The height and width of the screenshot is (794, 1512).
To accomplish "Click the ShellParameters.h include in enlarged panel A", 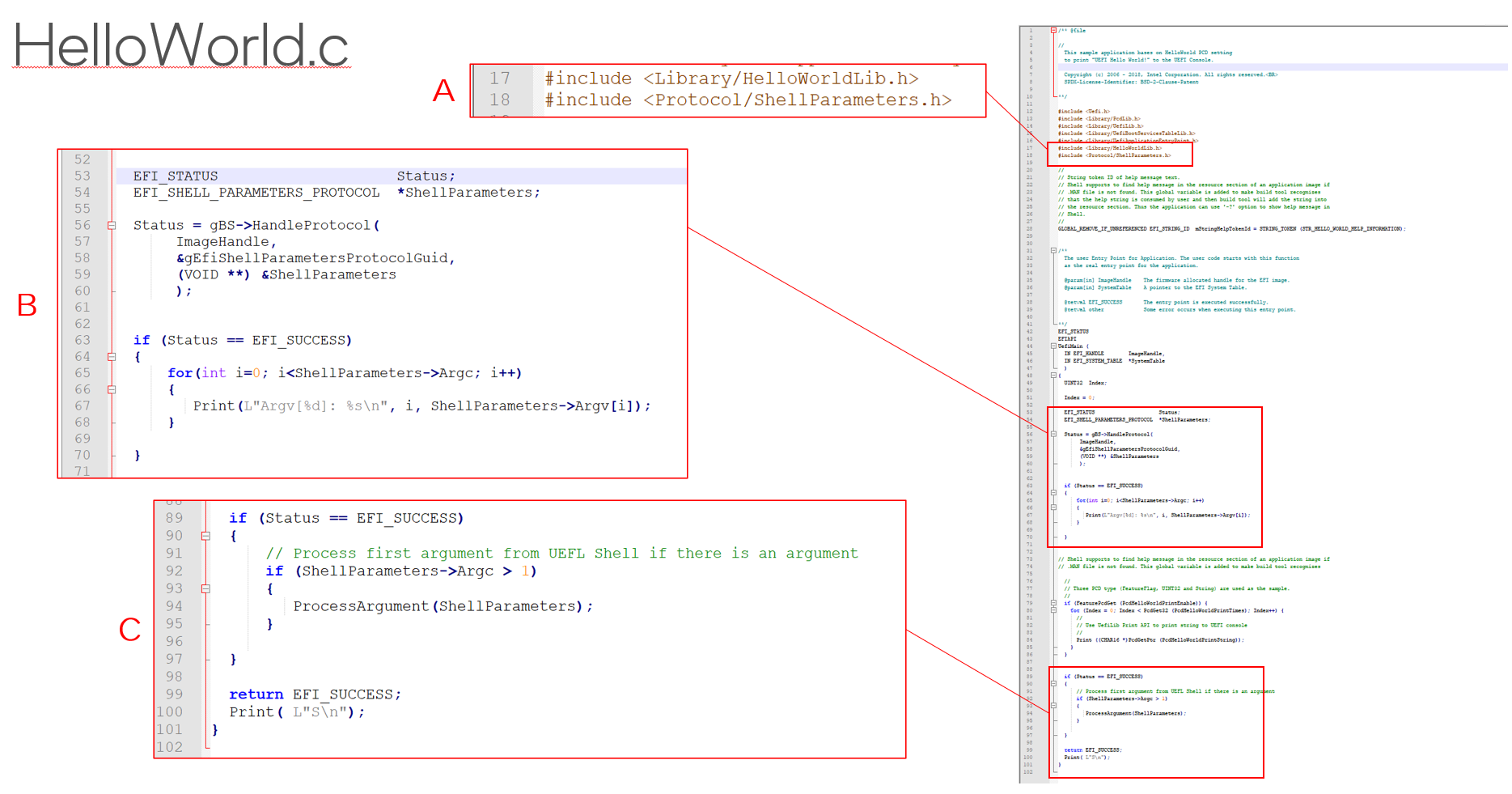I will click(x=748, y=100).
